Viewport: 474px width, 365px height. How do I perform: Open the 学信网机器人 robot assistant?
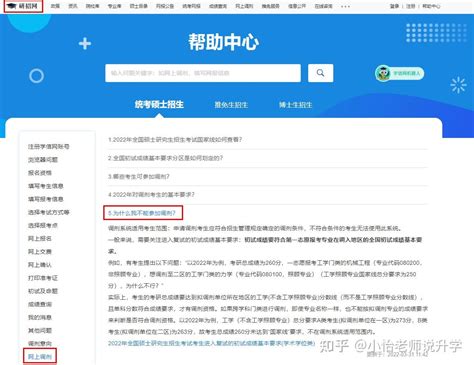399,73
